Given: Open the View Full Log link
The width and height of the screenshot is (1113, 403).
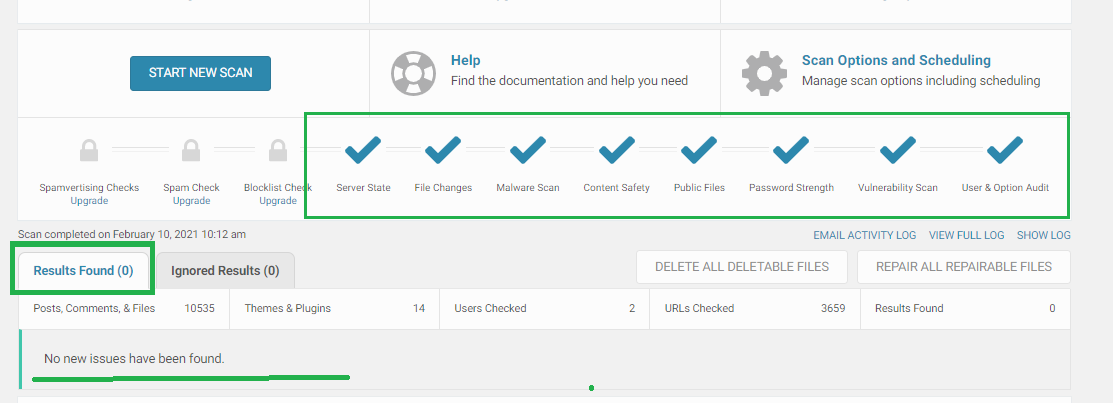Looking at the screenshot, I should (x=966, y=235).
